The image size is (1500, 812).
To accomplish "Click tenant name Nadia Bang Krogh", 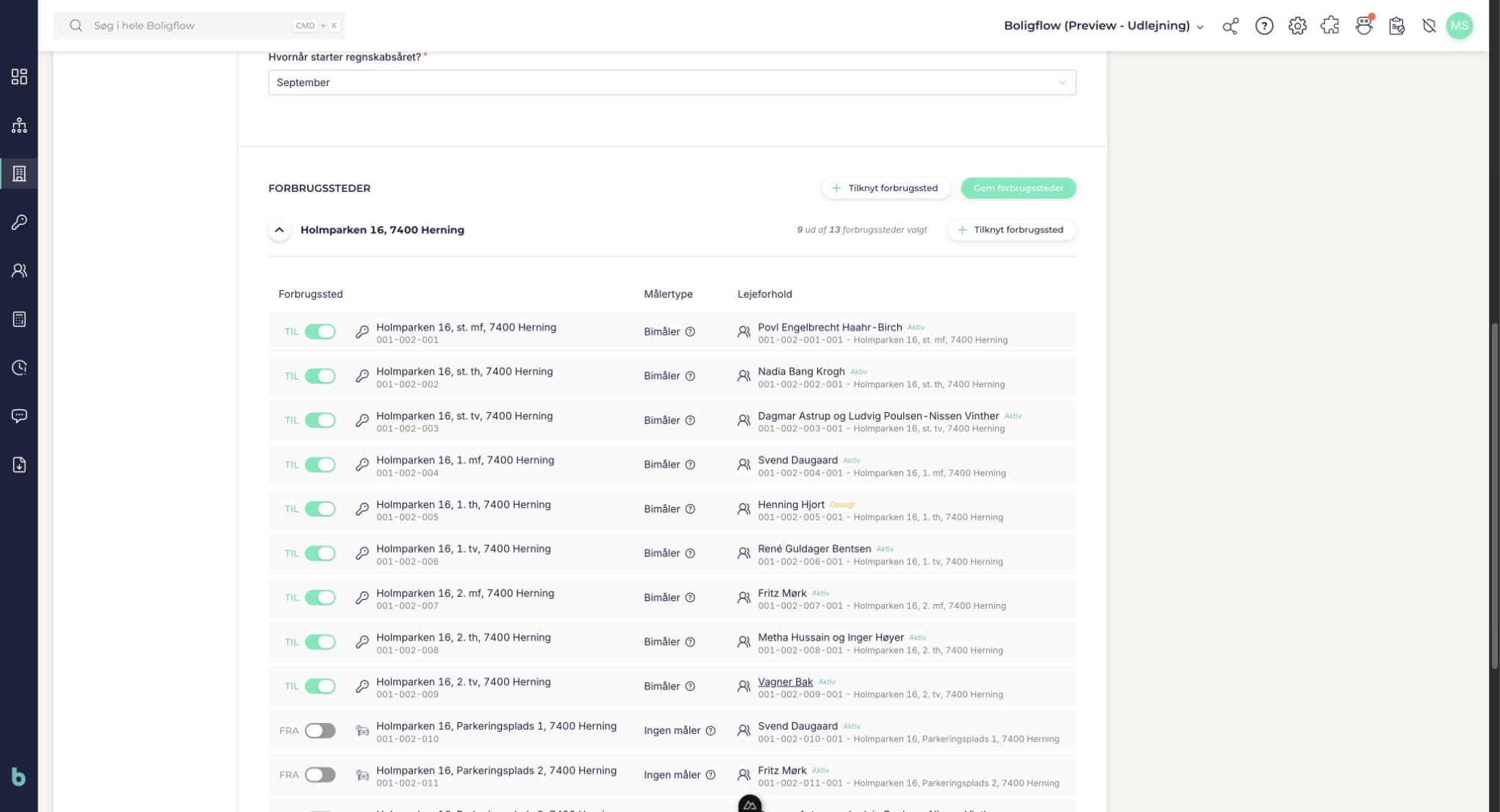I will [801, 371].
